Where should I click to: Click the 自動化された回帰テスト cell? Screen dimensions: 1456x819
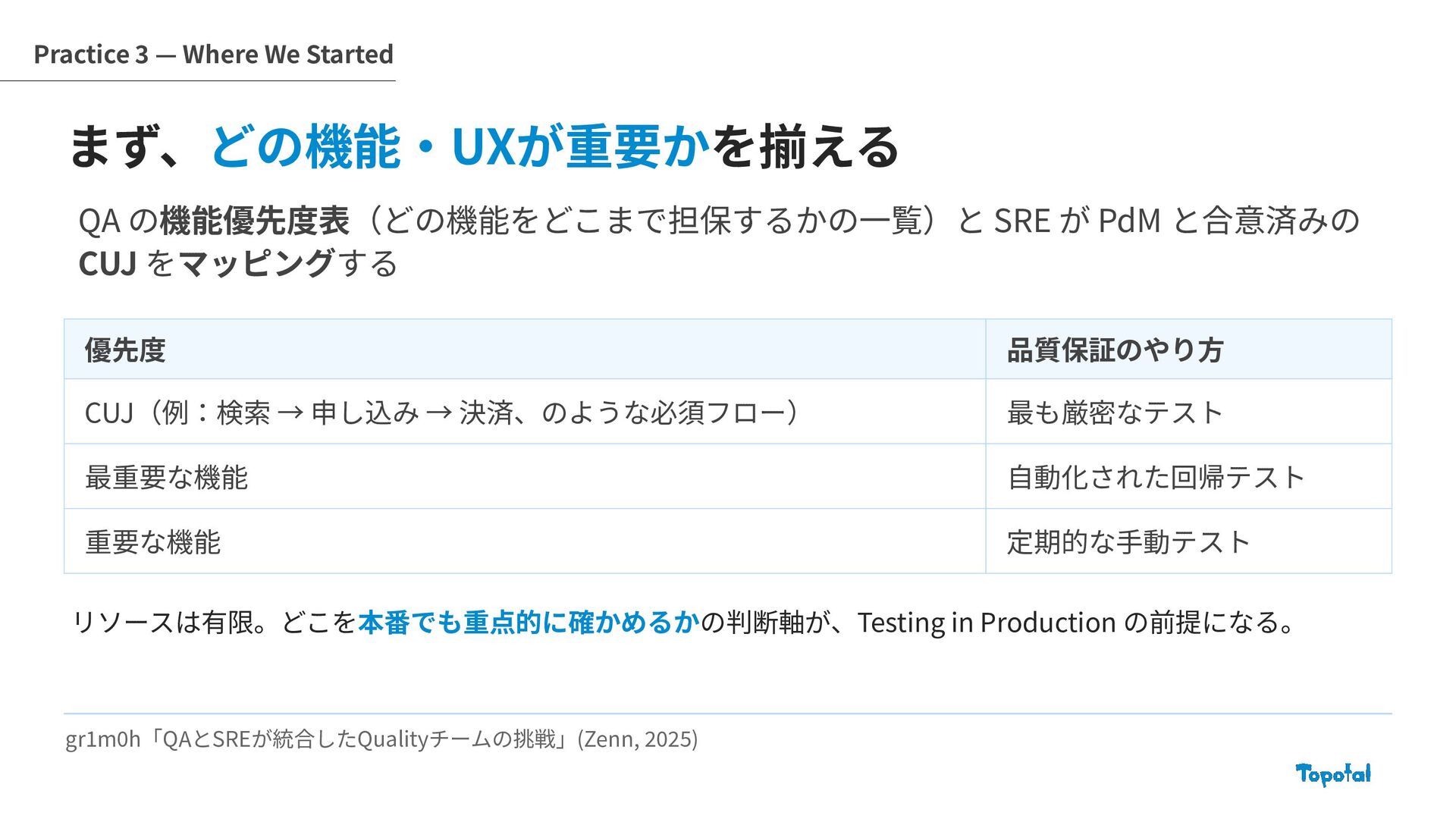click(1188, 477)
